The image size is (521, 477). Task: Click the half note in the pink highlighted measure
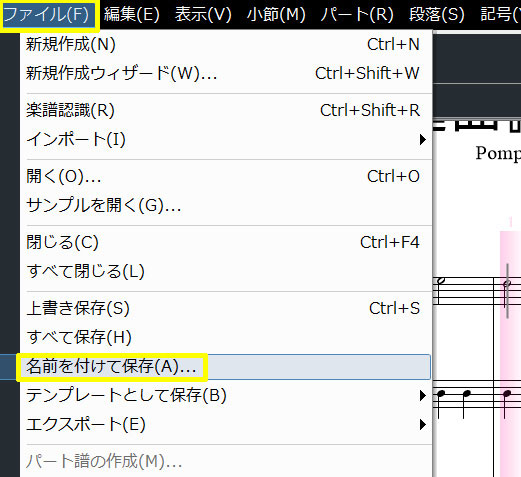(507, 284)
